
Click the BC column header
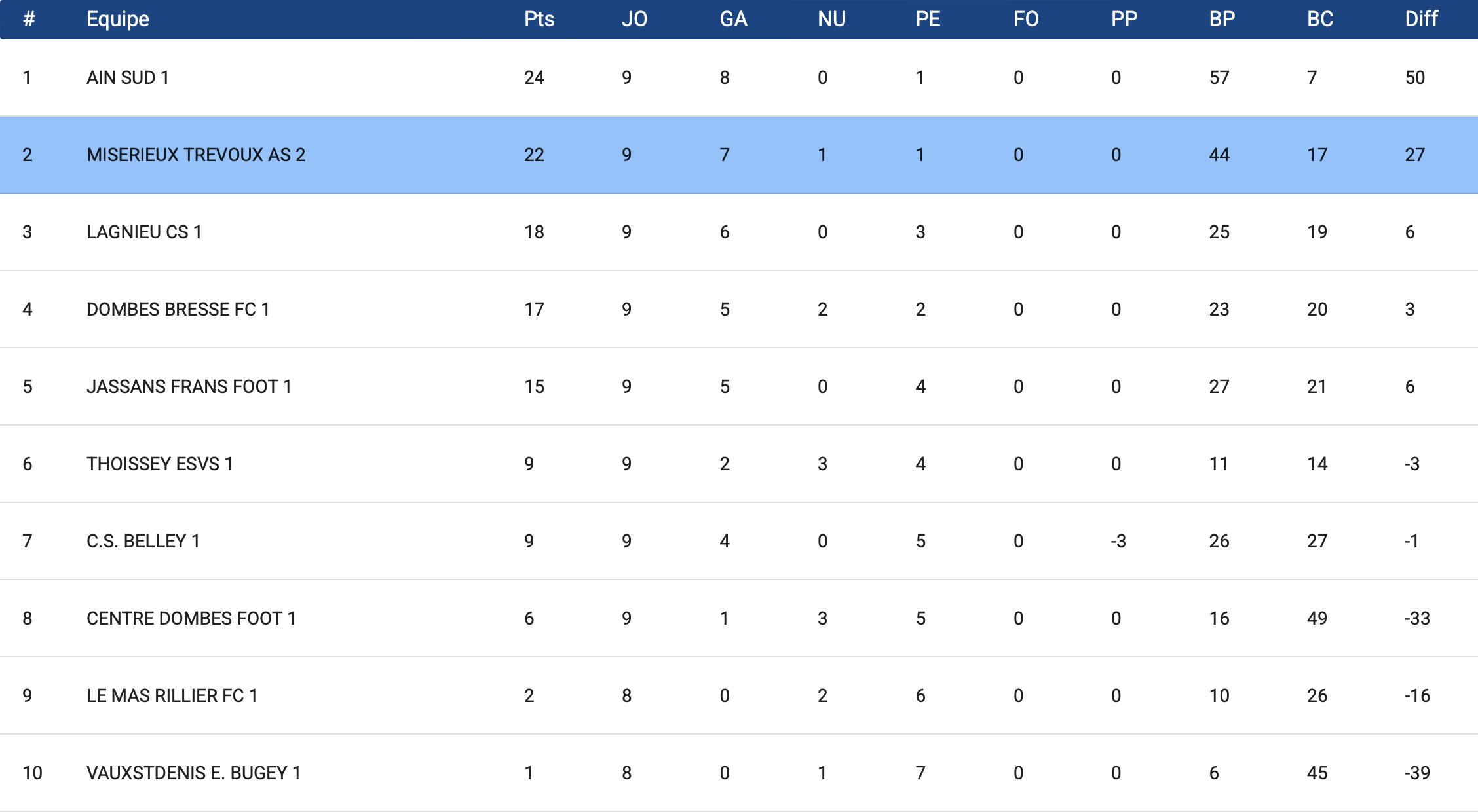pyautogui.click(x=1320, y=19)
